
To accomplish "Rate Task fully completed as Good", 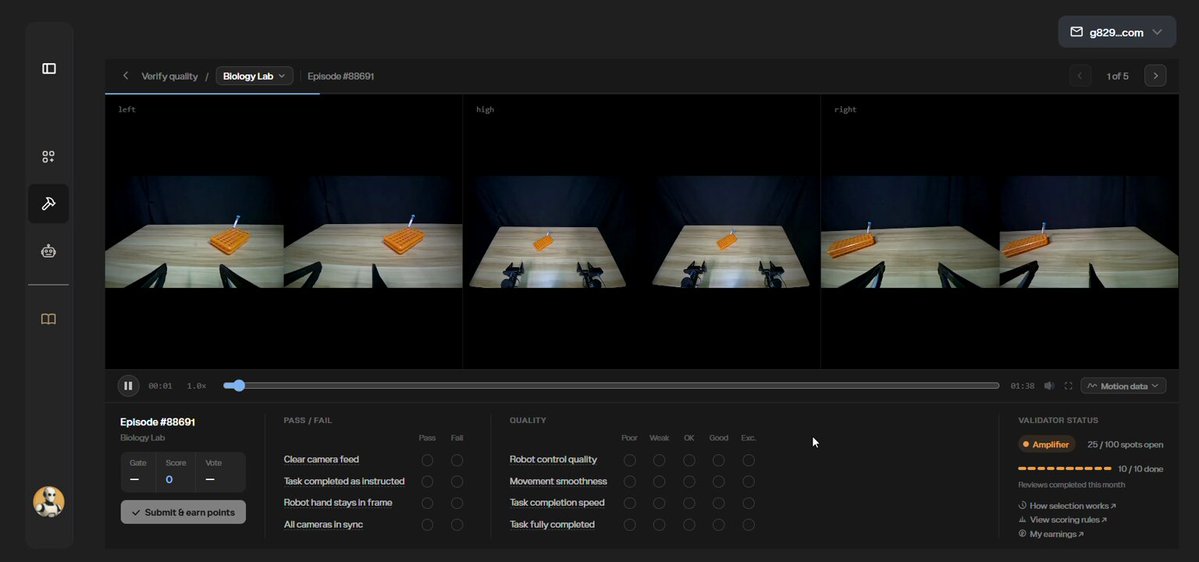I will pyautogui.click(x=719, y=525).
